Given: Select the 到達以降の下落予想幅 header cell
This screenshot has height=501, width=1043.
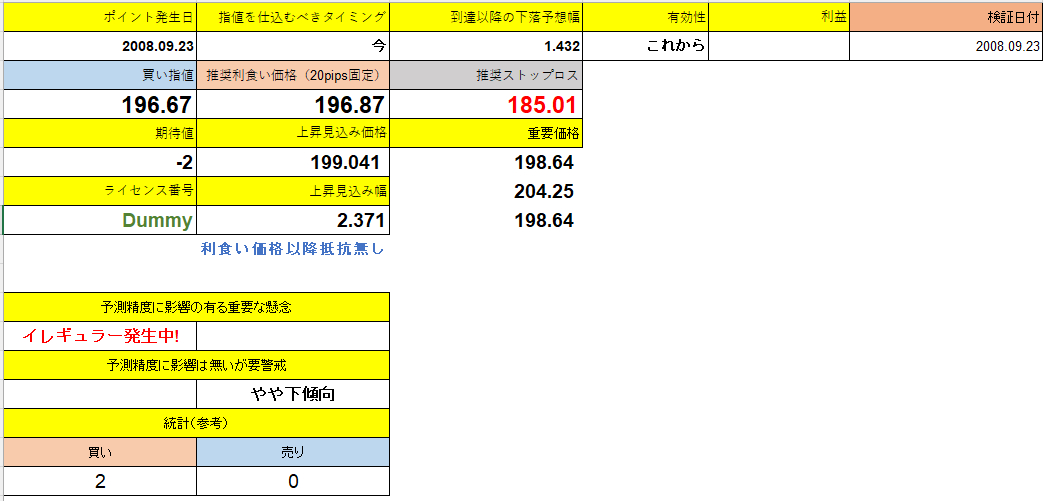Looking at the screenshot, I should coord(486,18).
